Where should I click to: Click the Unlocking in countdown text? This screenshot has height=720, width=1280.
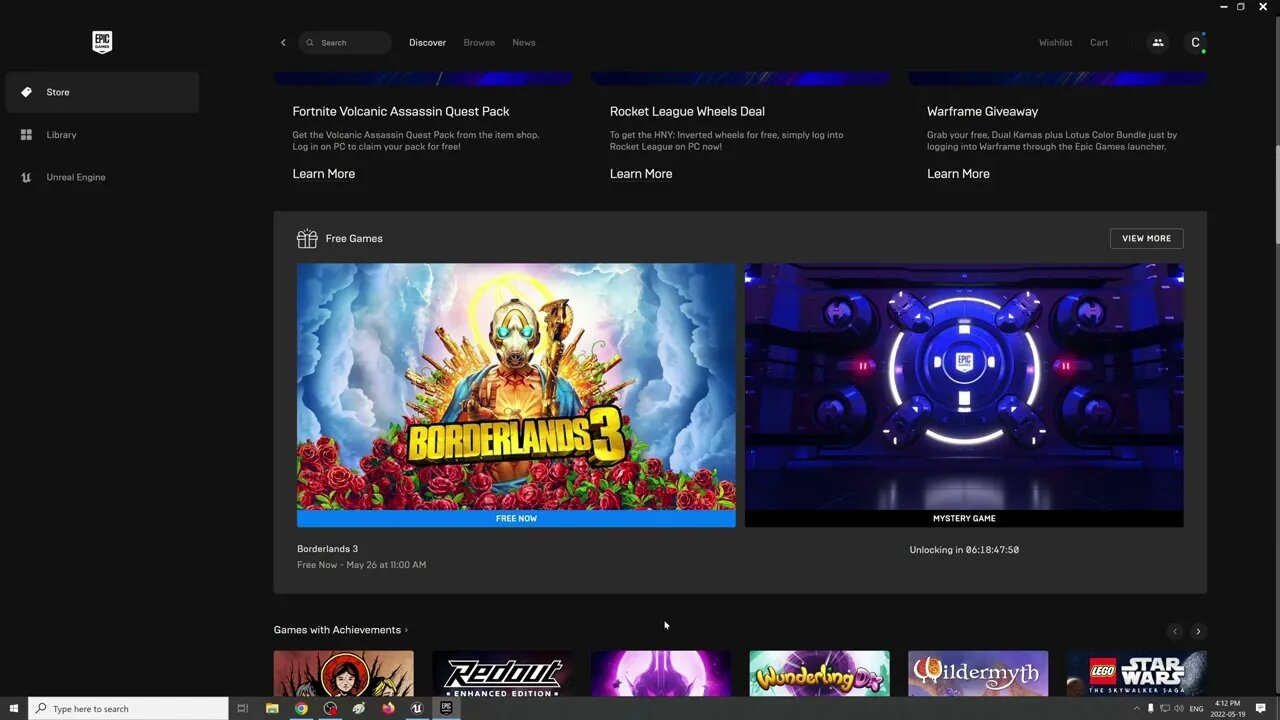tap(964, 550)
